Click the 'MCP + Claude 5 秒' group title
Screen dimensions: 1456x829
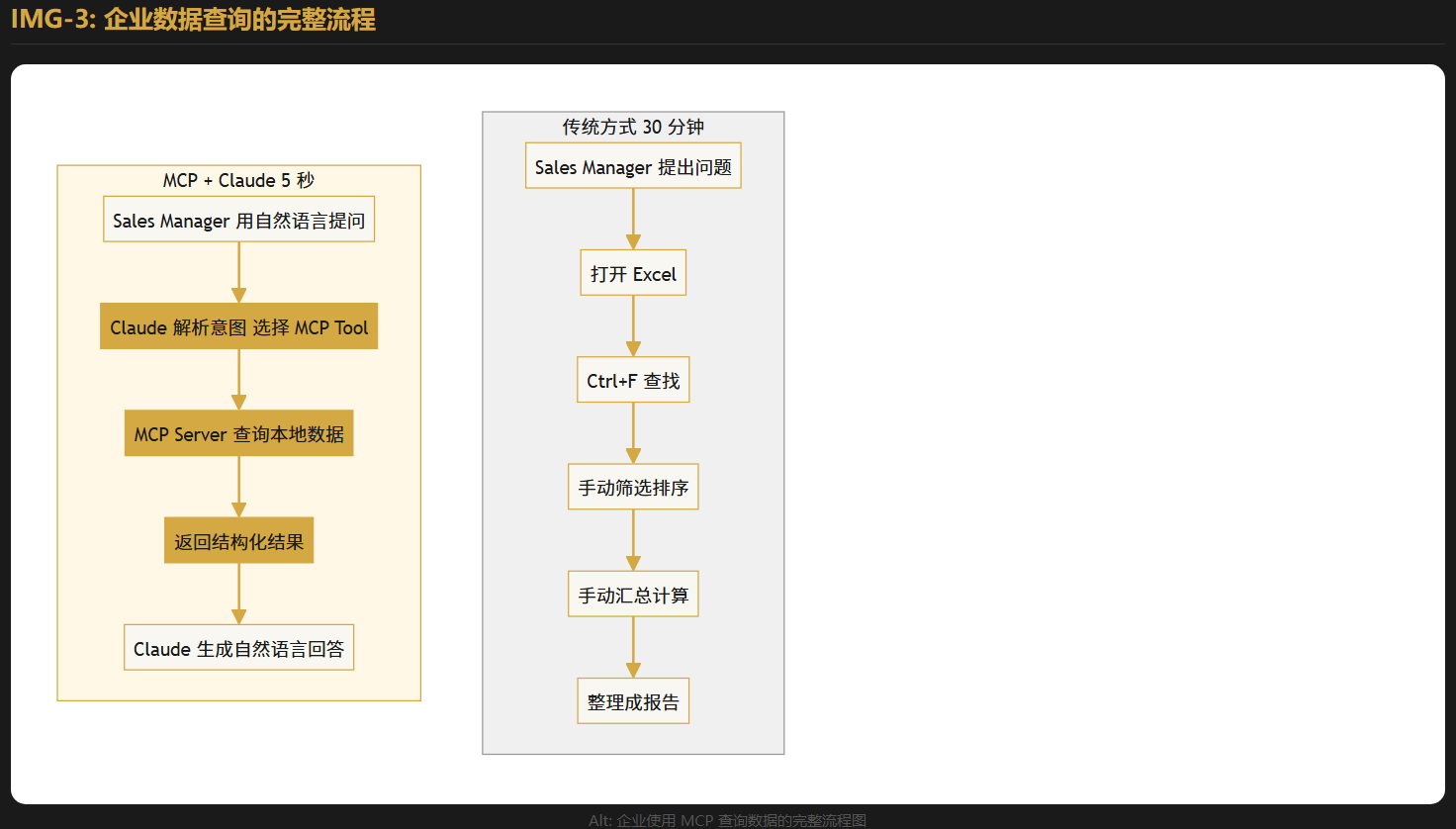point(238,180)
